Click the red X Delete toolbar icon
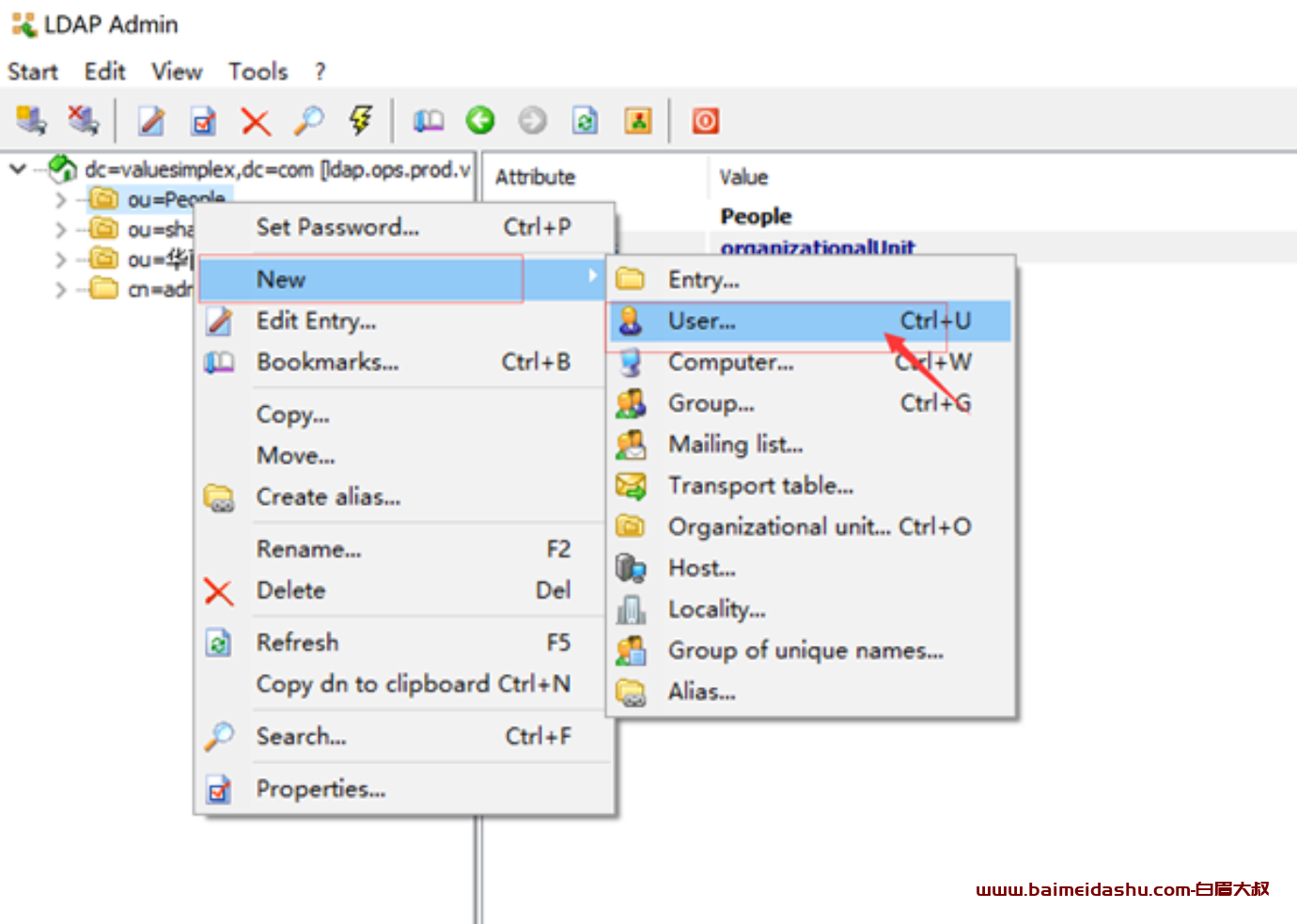Image resolution: width=1297 pixels, height=924 pixels. (256, 121)
